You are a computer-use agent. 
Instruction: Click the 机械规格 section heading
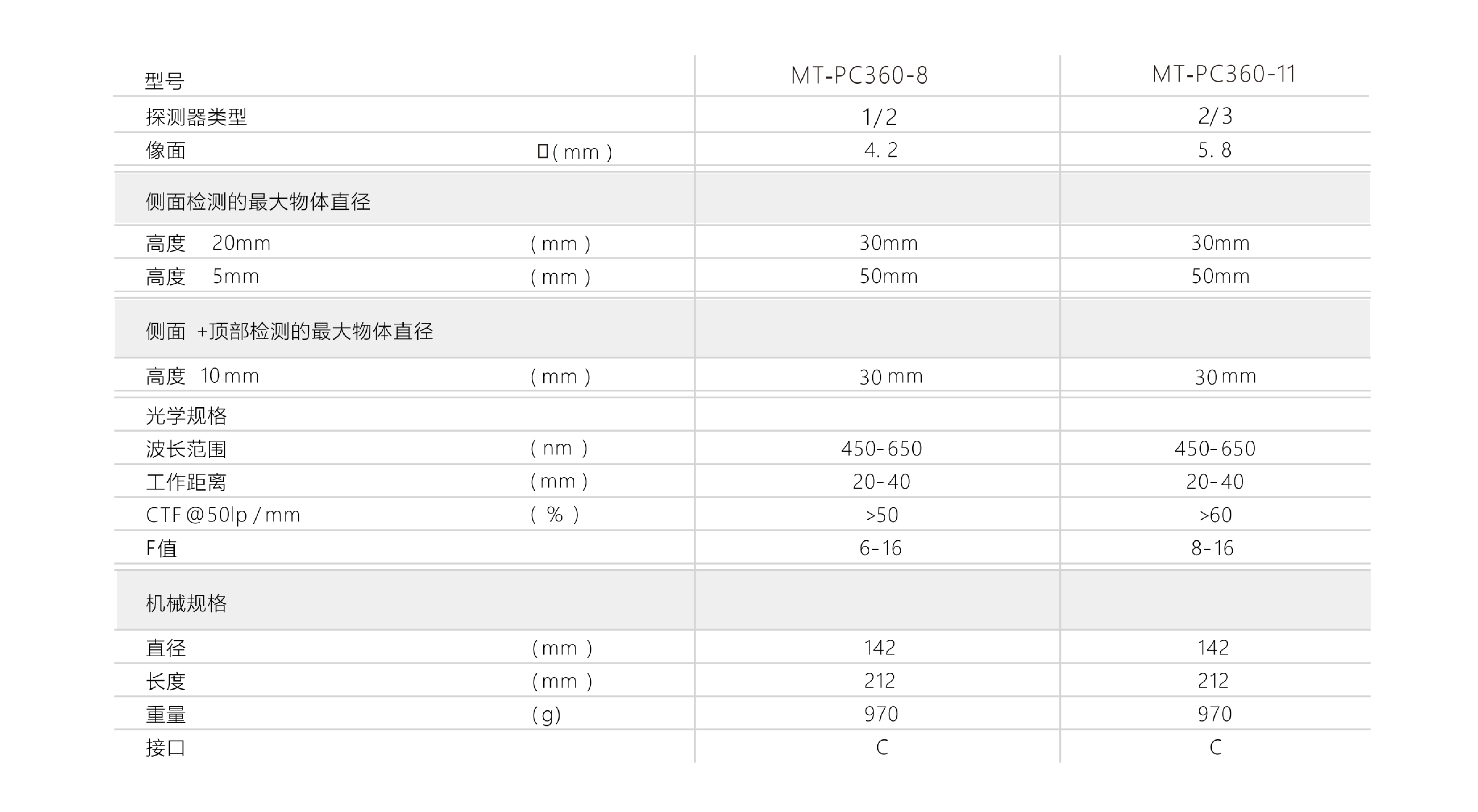coord(186,603)
